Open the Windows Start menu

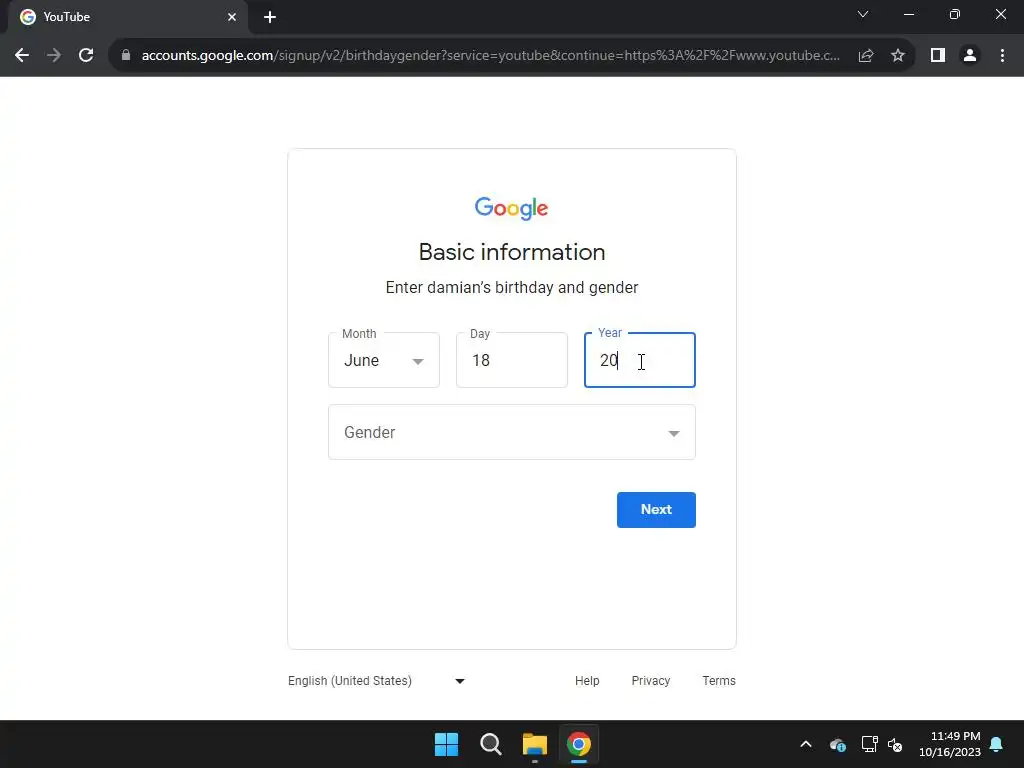click(x=447, y=744)
